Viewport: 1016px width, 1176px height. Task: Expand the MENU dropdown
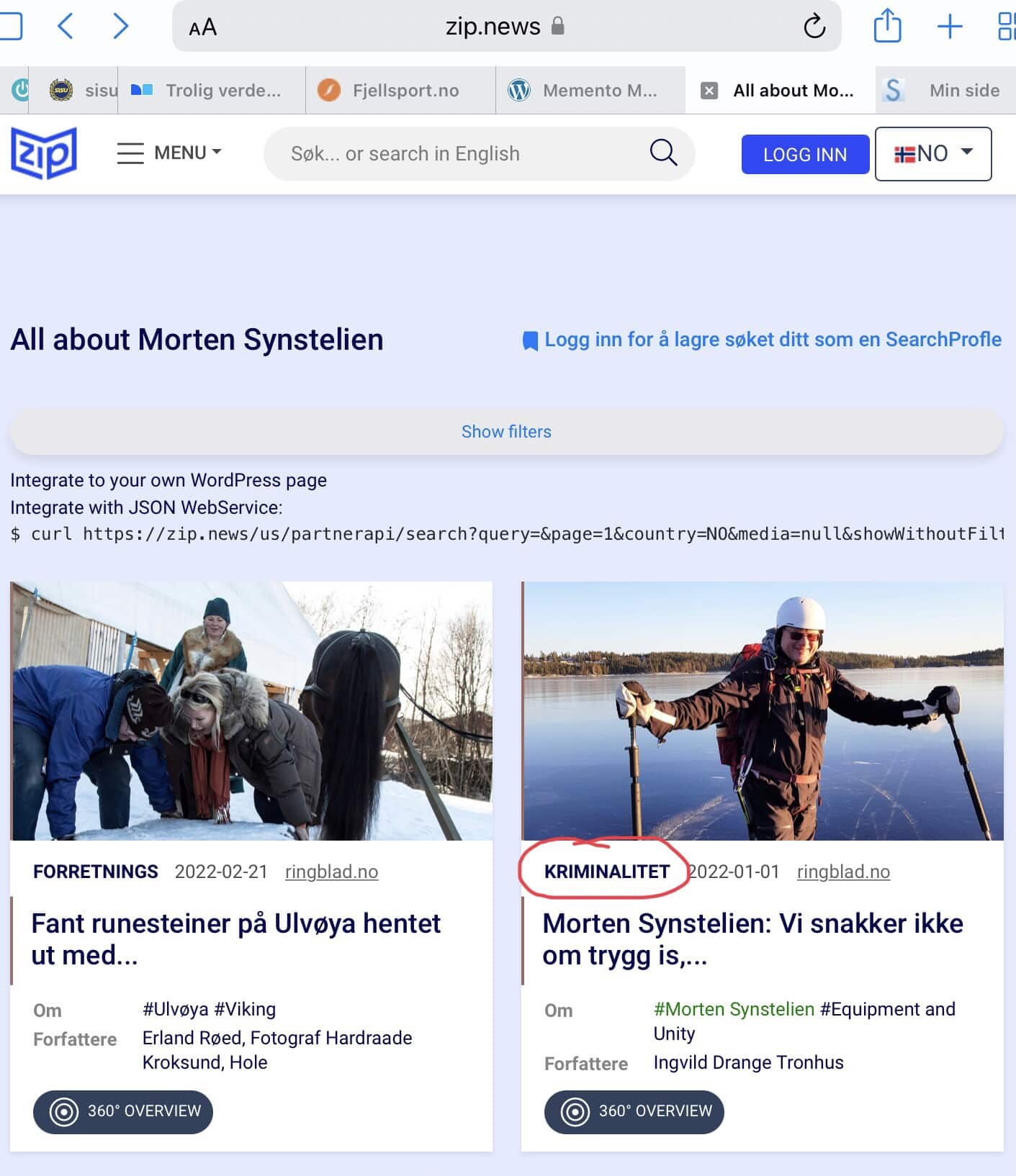169,153
